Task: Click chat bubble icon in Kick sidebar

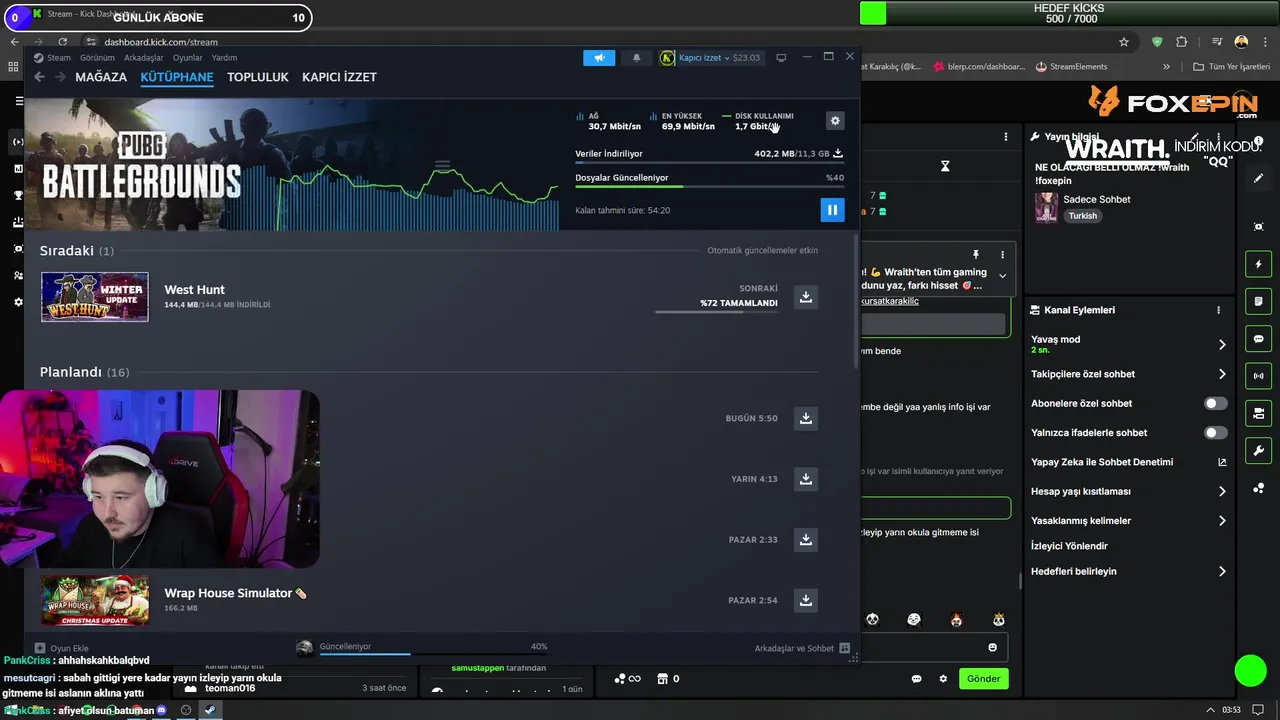Action: tap(1258, 339)
